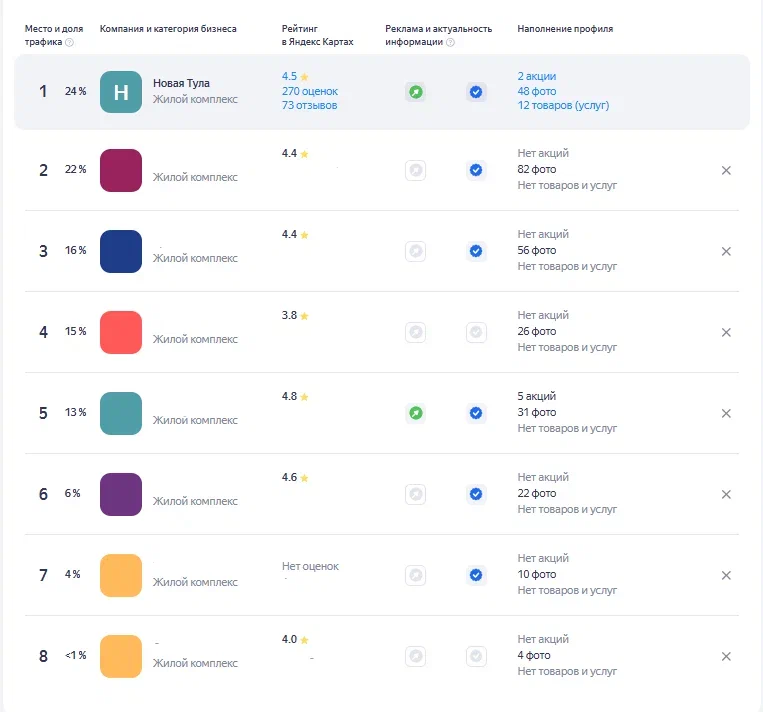Screen dimensions: 763x712
Task: Click the green ad icon in row 5
Action: (x=416, y=413)
